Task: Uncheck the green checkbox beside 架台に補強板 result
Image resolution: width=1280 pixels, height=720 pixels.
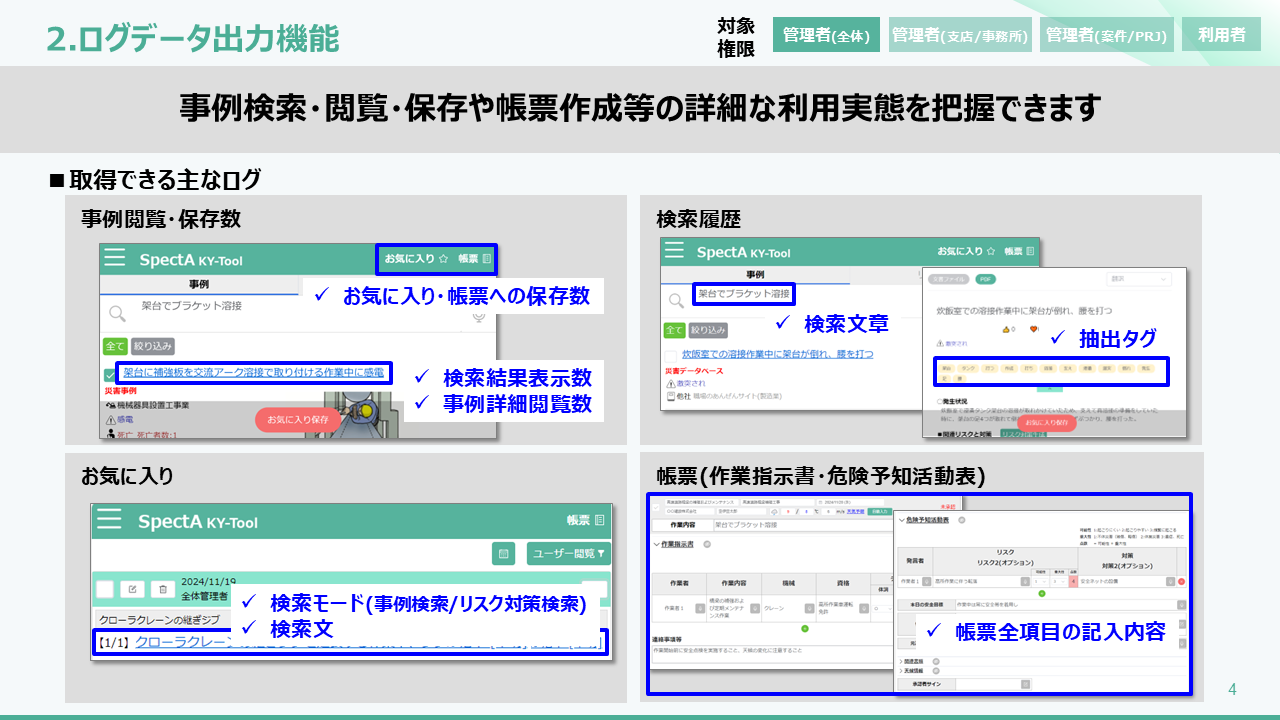Action: [110, 374]
